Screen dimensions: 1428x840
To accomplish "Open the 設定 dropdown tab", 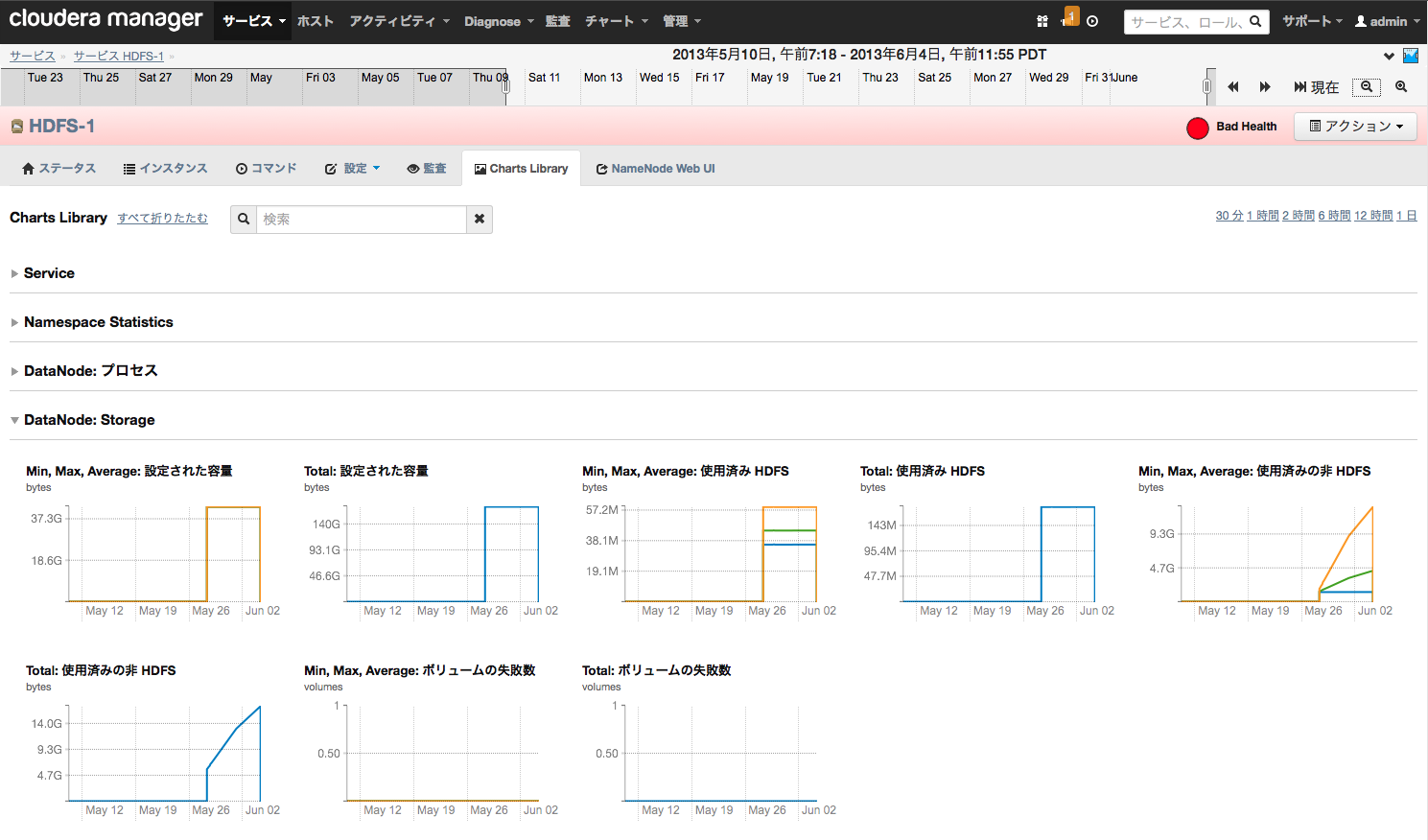I will pyautogui.click(x=352, y=169).
